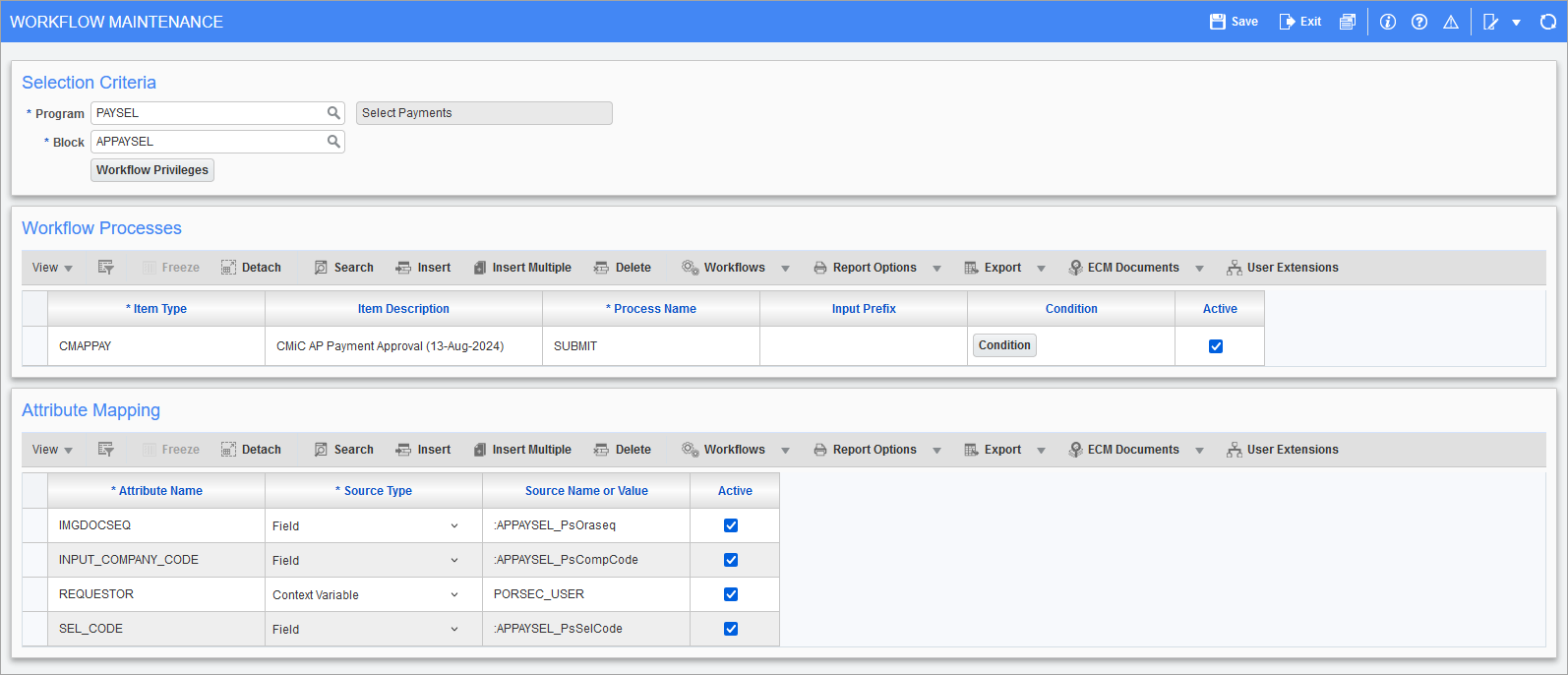The height and width of the screenshot is (675, 1568).
Task: Sort by Process Name column header
Action: tap(651, 309)
